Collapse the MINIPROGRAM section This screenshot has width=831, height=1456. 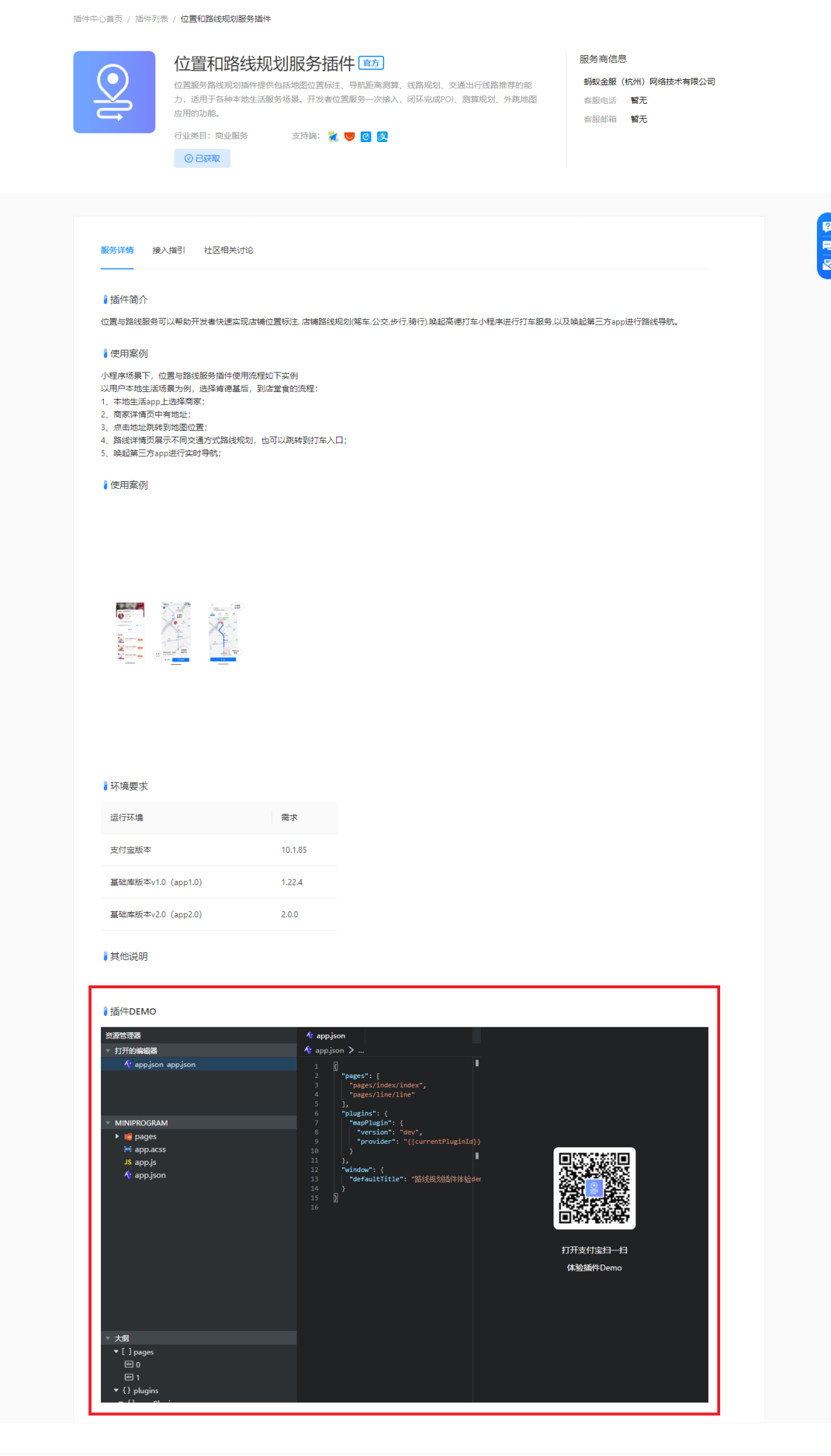point(108,1123)
